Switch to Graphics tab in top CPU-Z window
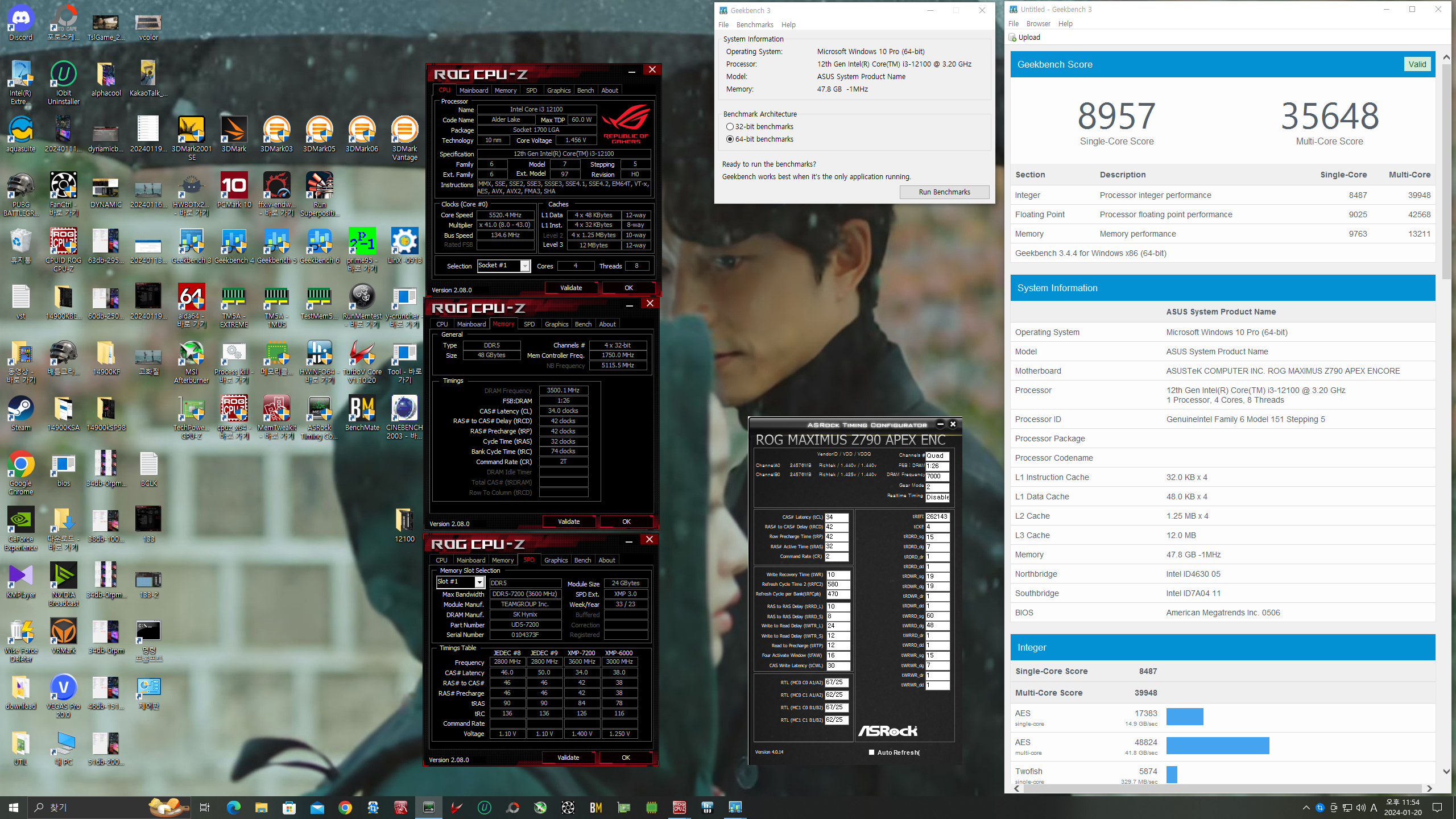This screenshot has height=819, width=1456. [559, 90]
